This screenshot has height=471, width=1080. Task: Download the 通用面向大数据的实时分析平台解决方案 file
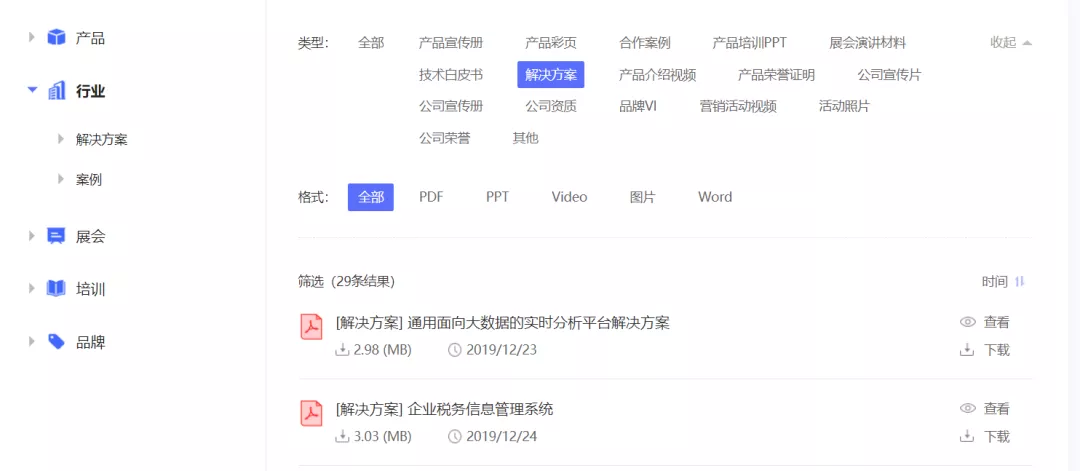click(x=985, y=350)
